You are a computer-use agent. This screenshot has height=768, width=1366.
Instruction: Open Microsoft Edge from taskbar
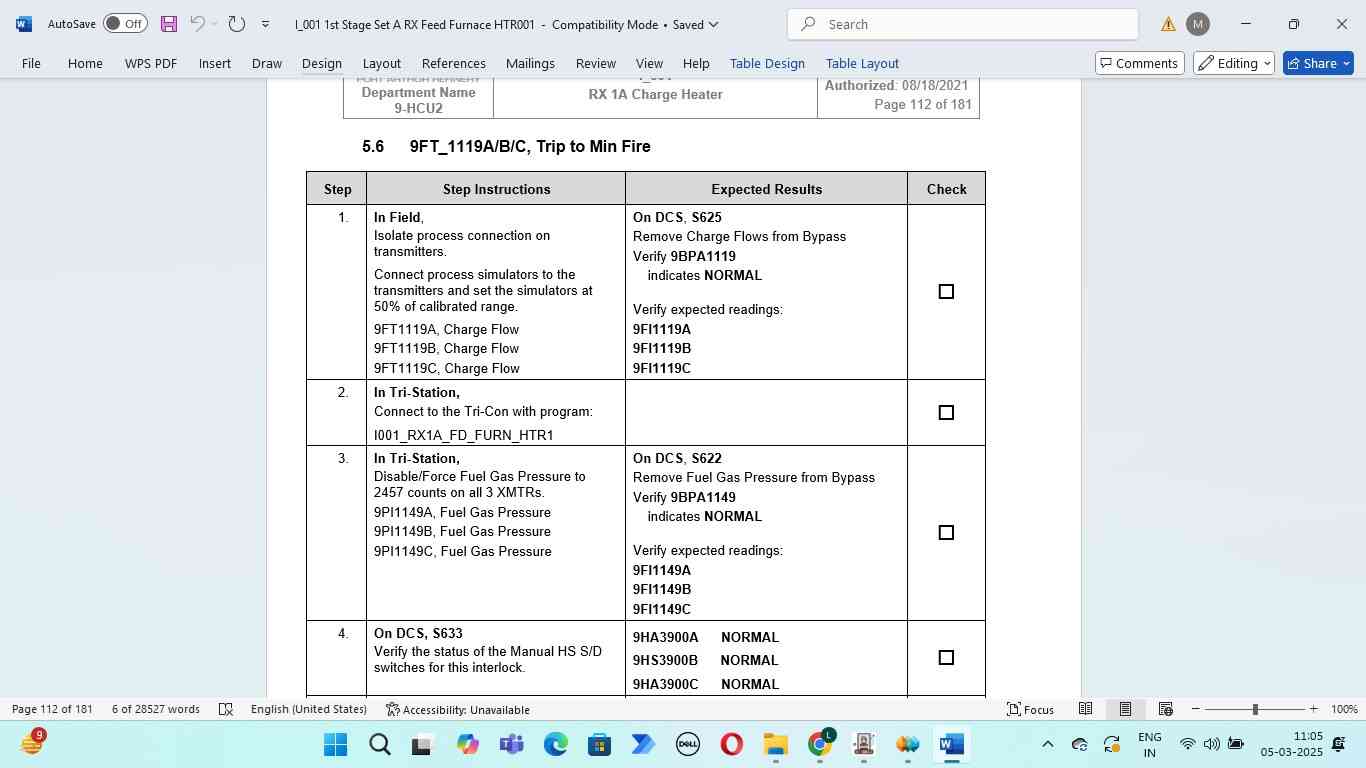[x=555, y=745]
